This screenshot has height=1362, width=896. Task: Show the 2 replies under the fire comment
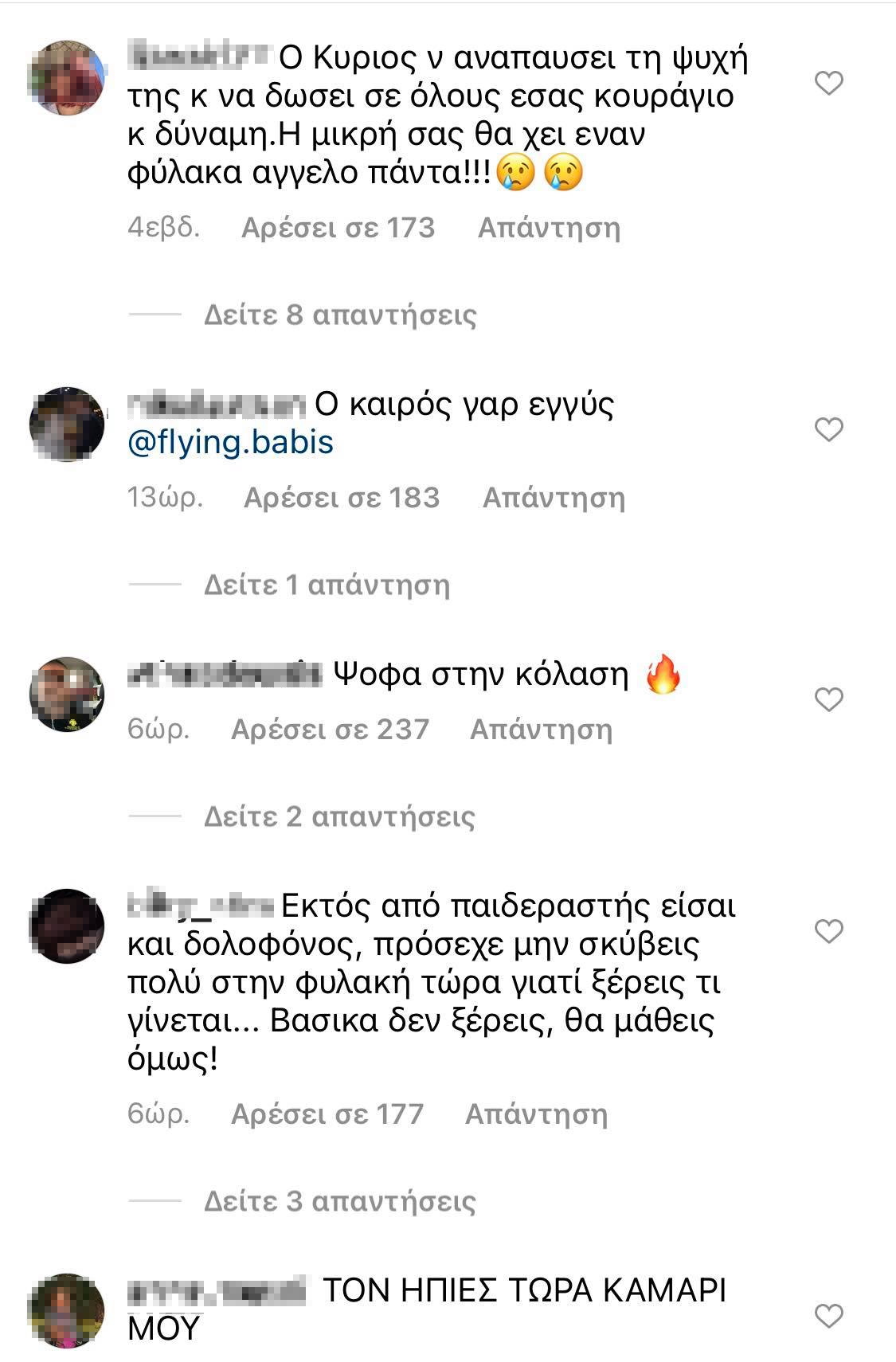coord(339,816)
